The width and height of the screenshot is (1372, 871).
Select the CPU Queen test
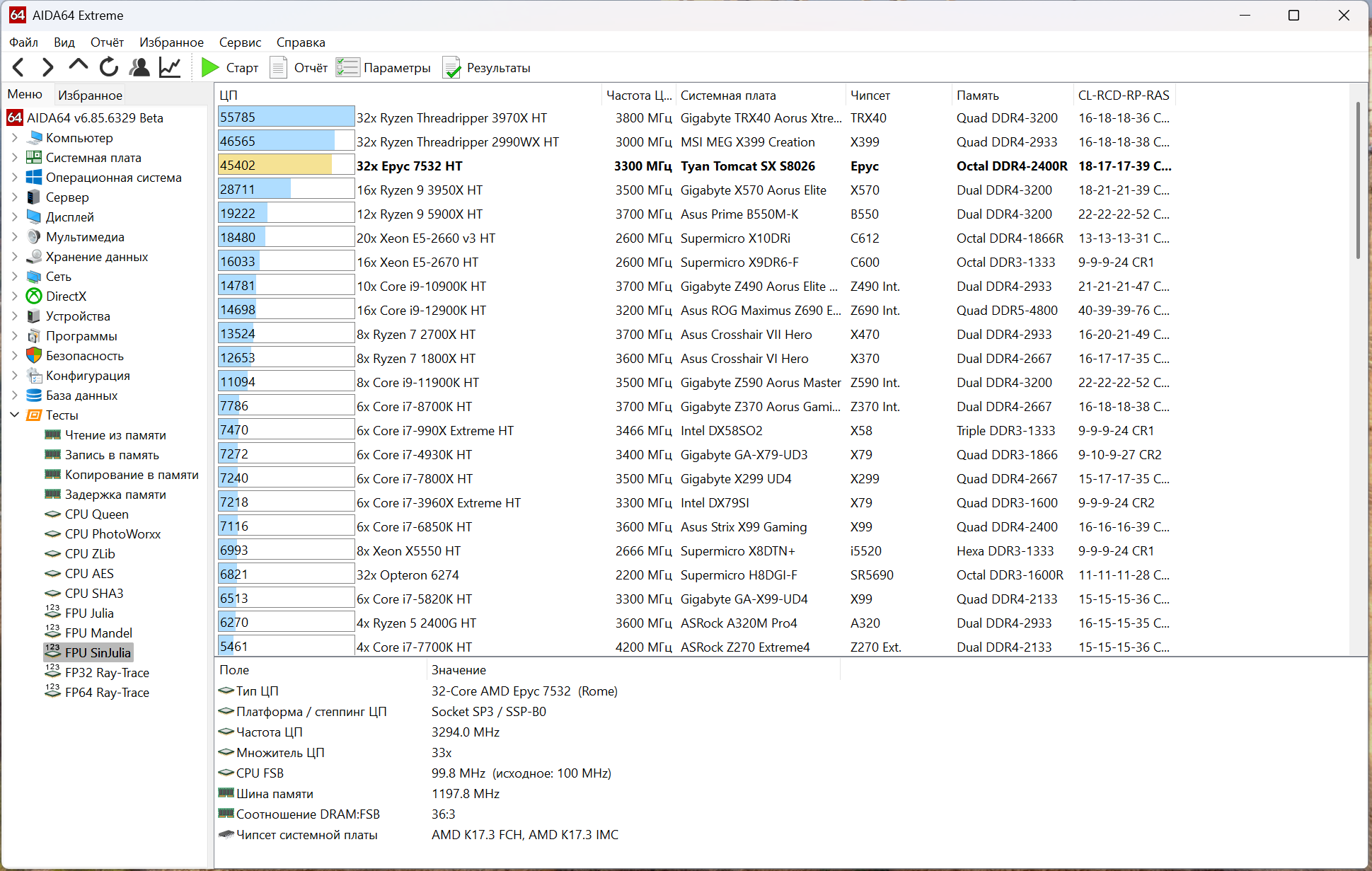tap(96, 514)
